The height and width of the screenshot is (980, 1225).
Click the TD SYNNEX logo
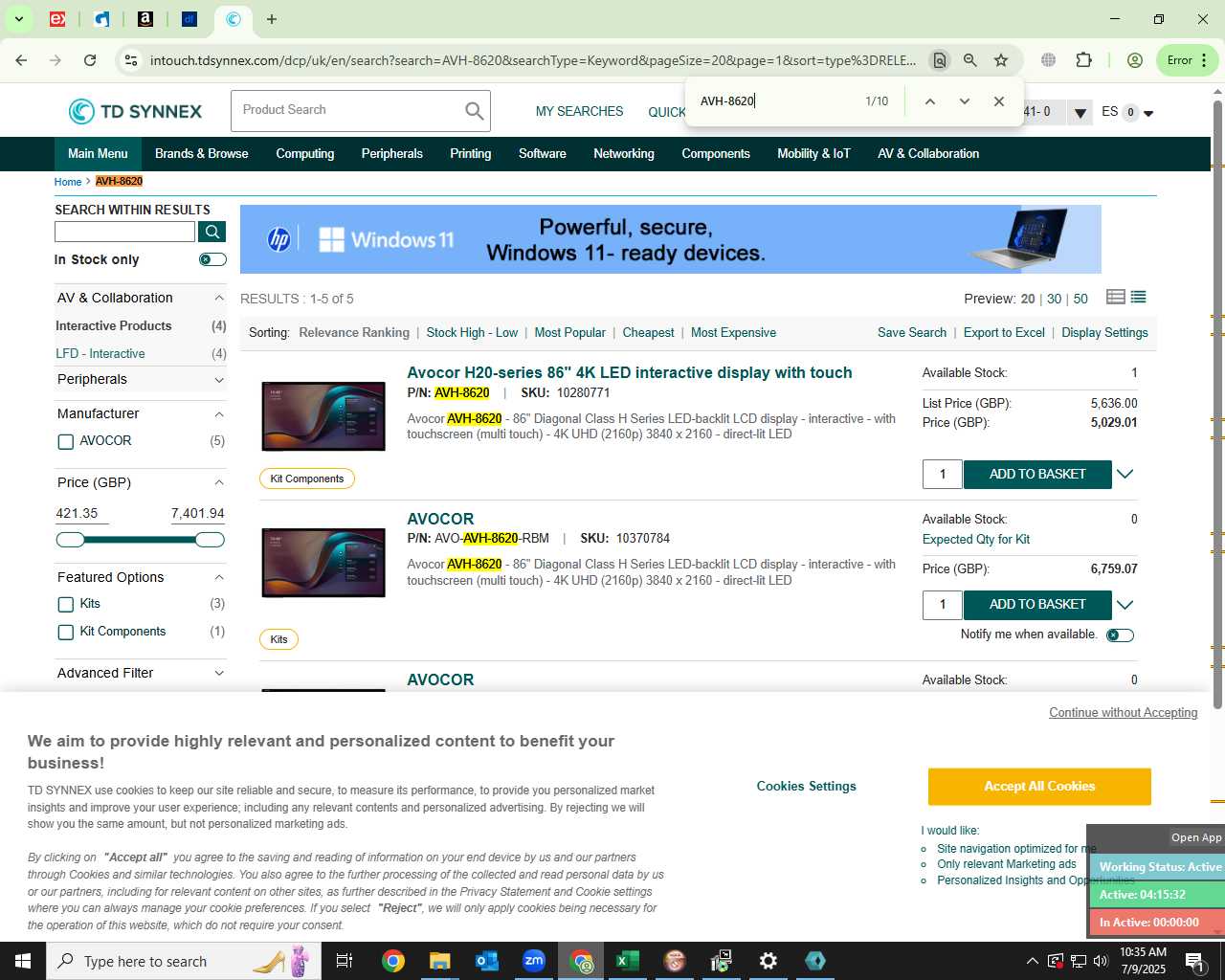click(135, 111)
